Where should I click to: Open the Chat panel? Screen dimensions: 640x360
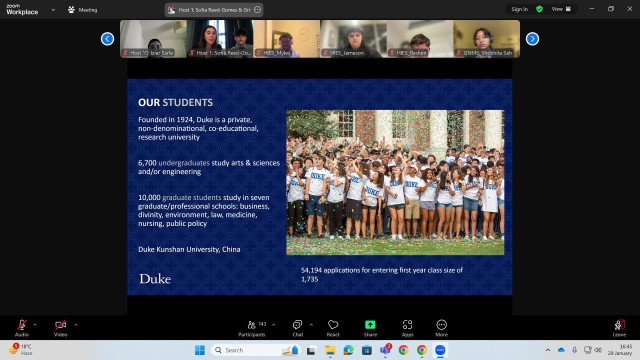tap(298, 328)
